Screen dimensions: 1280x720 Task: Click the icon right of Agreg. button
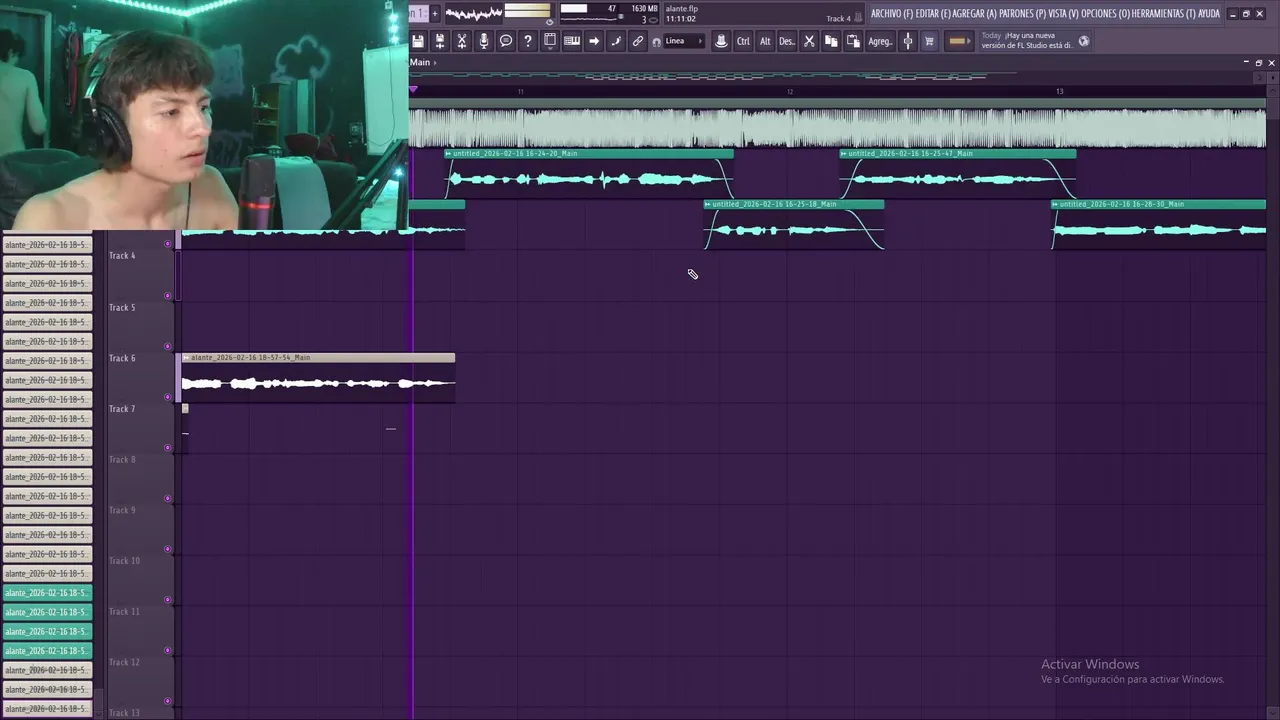(x=908, y=41)
